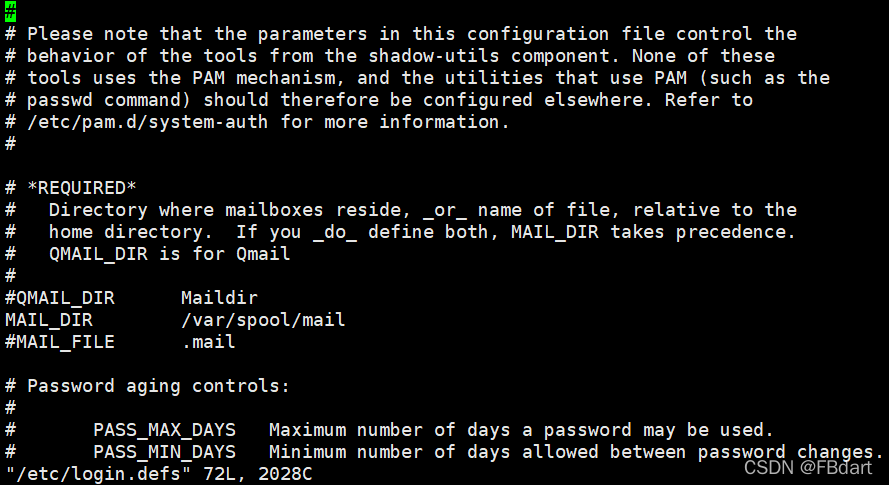The image size is (889, 485).
Task: Click the #MAIL_FILE commented entry
Action: click(60, 342)
